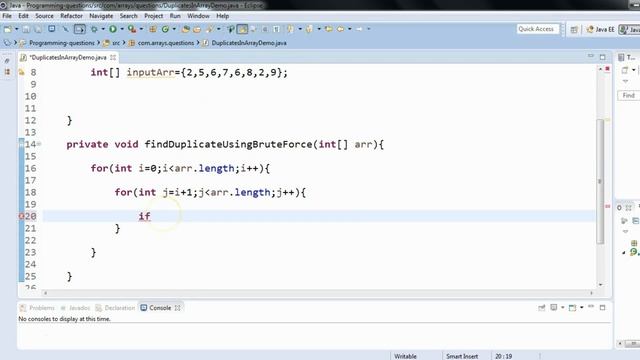Click the New Java Class icon

(x=165, y=29)
